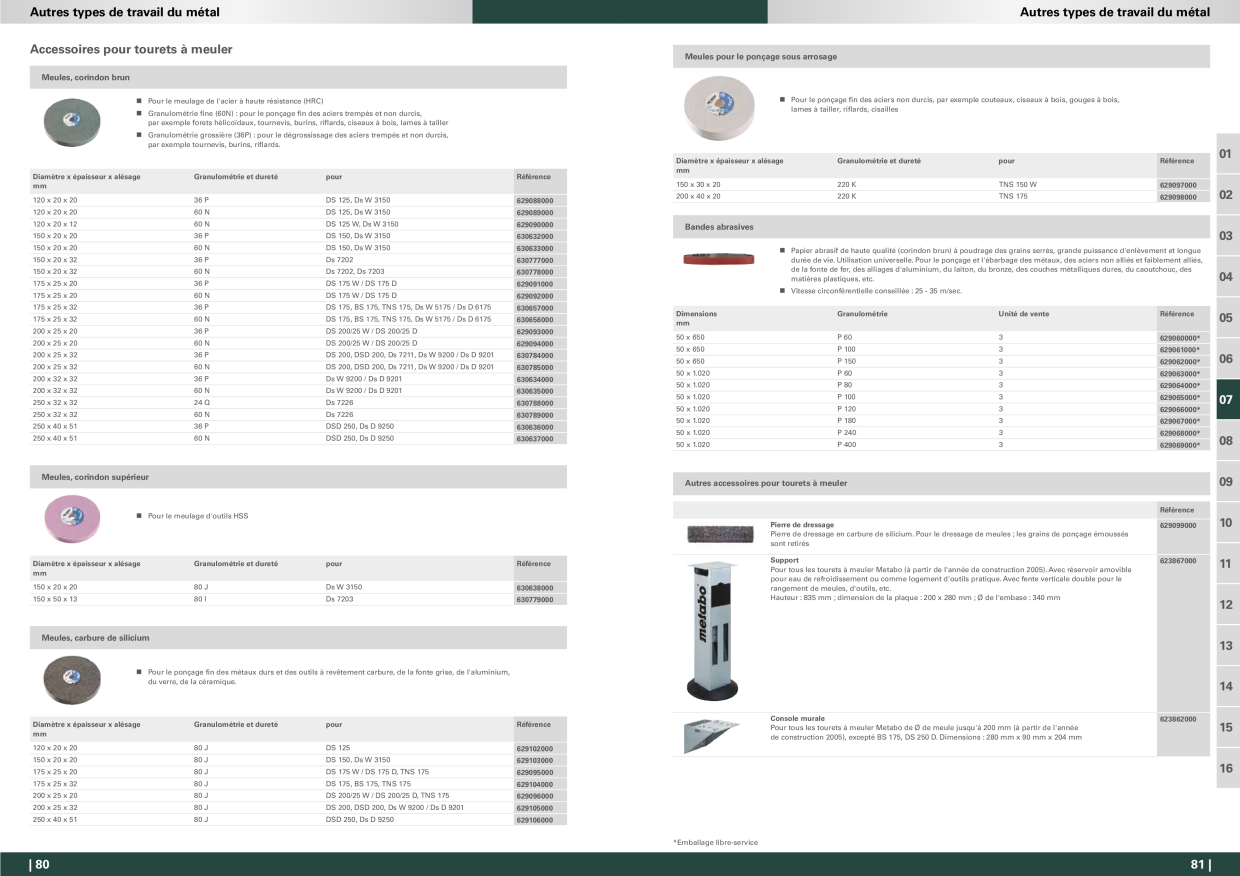The width and height of the screenshot is (1240, 876).
Task: Click the 'Ds 7203' cell in superior corundum table
Action: pos(340,600)
